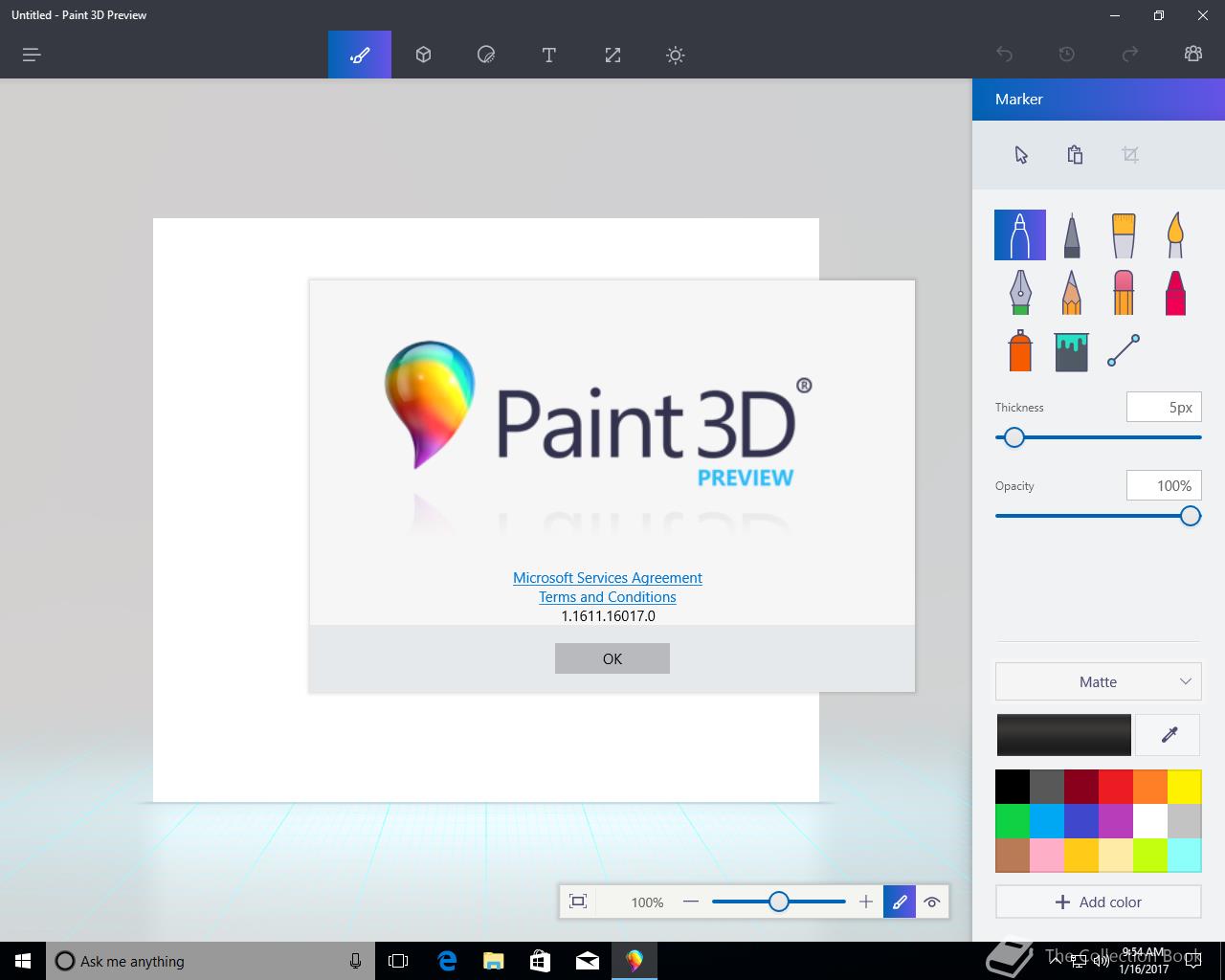Image resolution: width=1225 pixels, height=980 pixels.
Task: Click the Thickness slider handle
Action: coord(1014,437)
